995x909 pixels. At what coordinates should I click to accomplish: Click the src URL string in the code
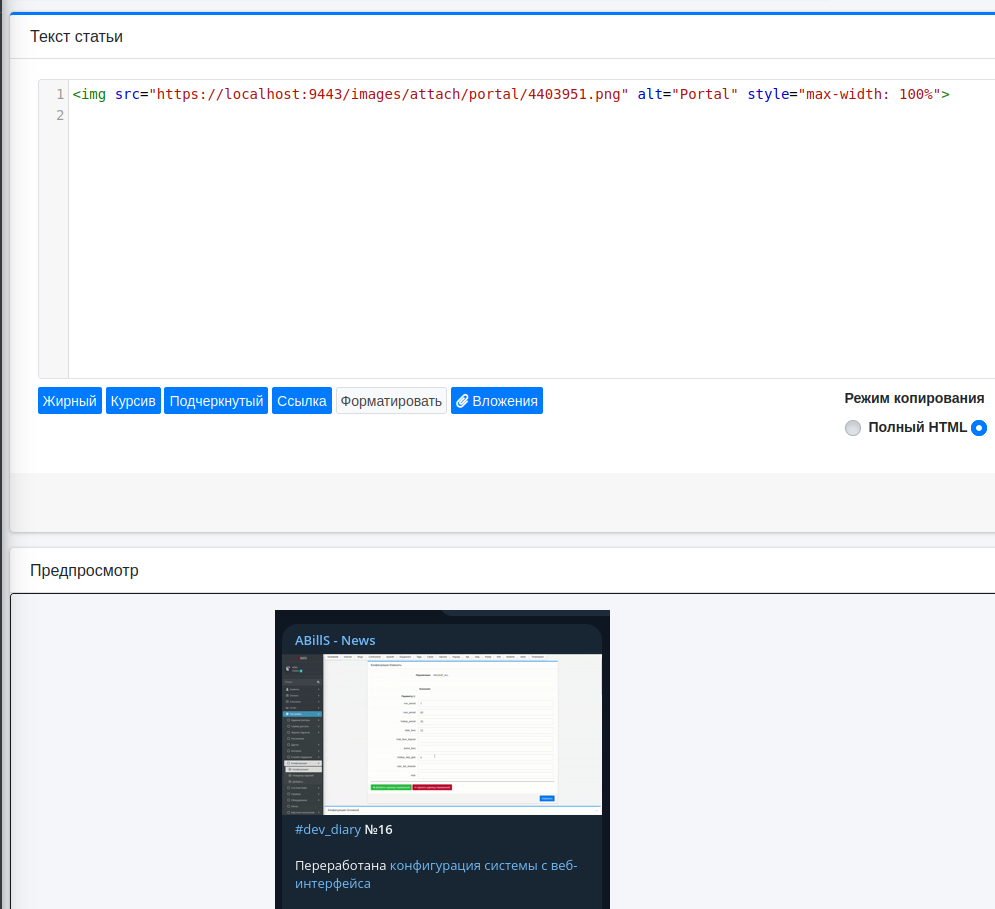click(x=388, y=94)
